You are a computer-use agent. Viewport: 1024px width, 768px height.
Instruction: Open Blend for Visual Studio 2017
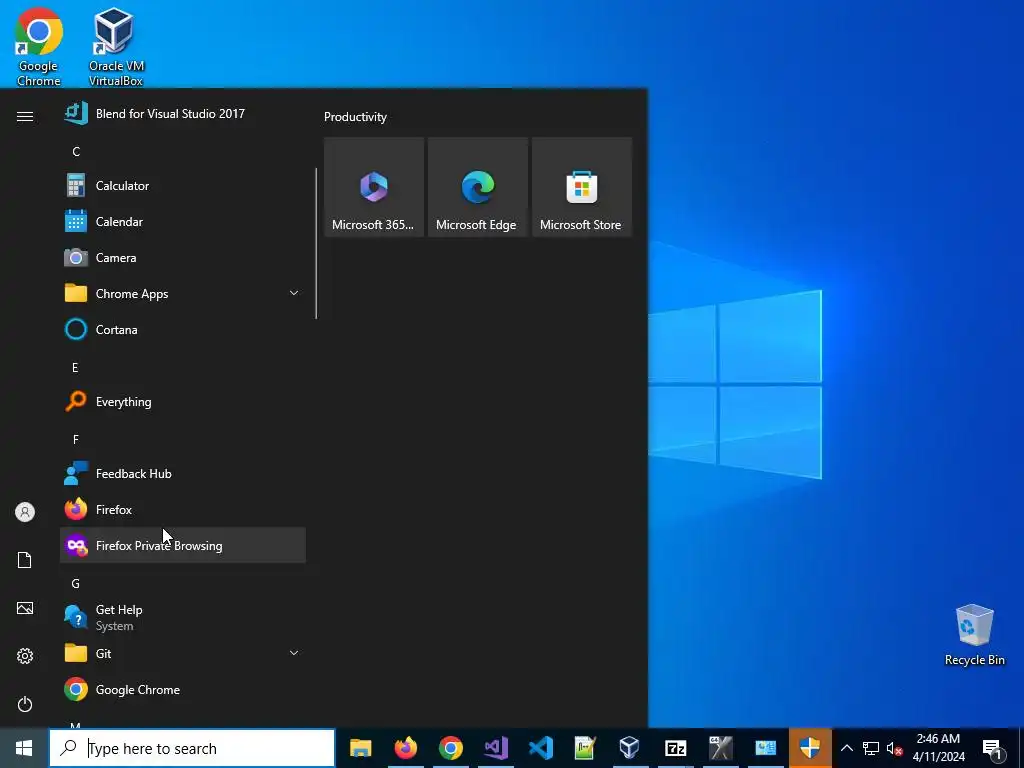pyautogui.click(x=183, y=114)
